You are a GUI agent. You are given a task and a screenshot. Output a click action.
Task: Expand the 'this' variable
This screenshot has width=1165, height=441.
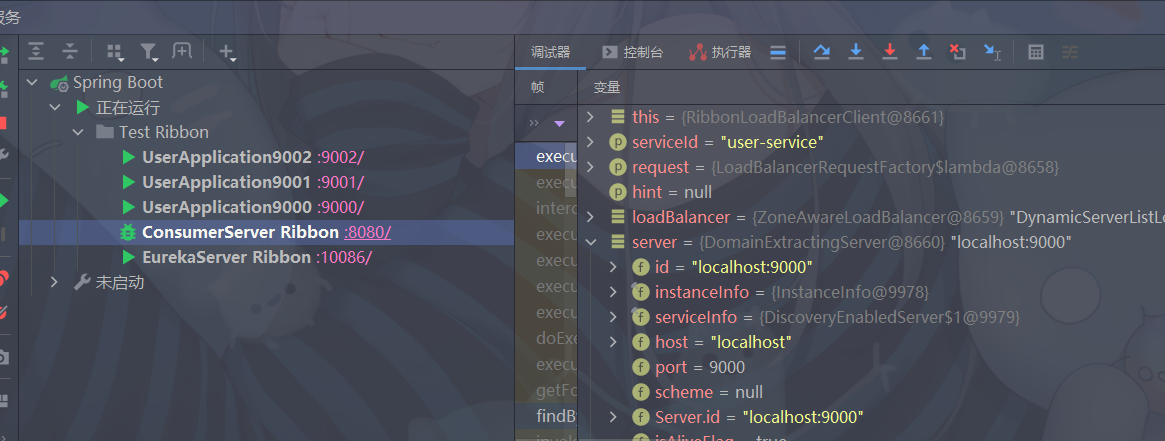pyautogui.click(x=590, y=117)
